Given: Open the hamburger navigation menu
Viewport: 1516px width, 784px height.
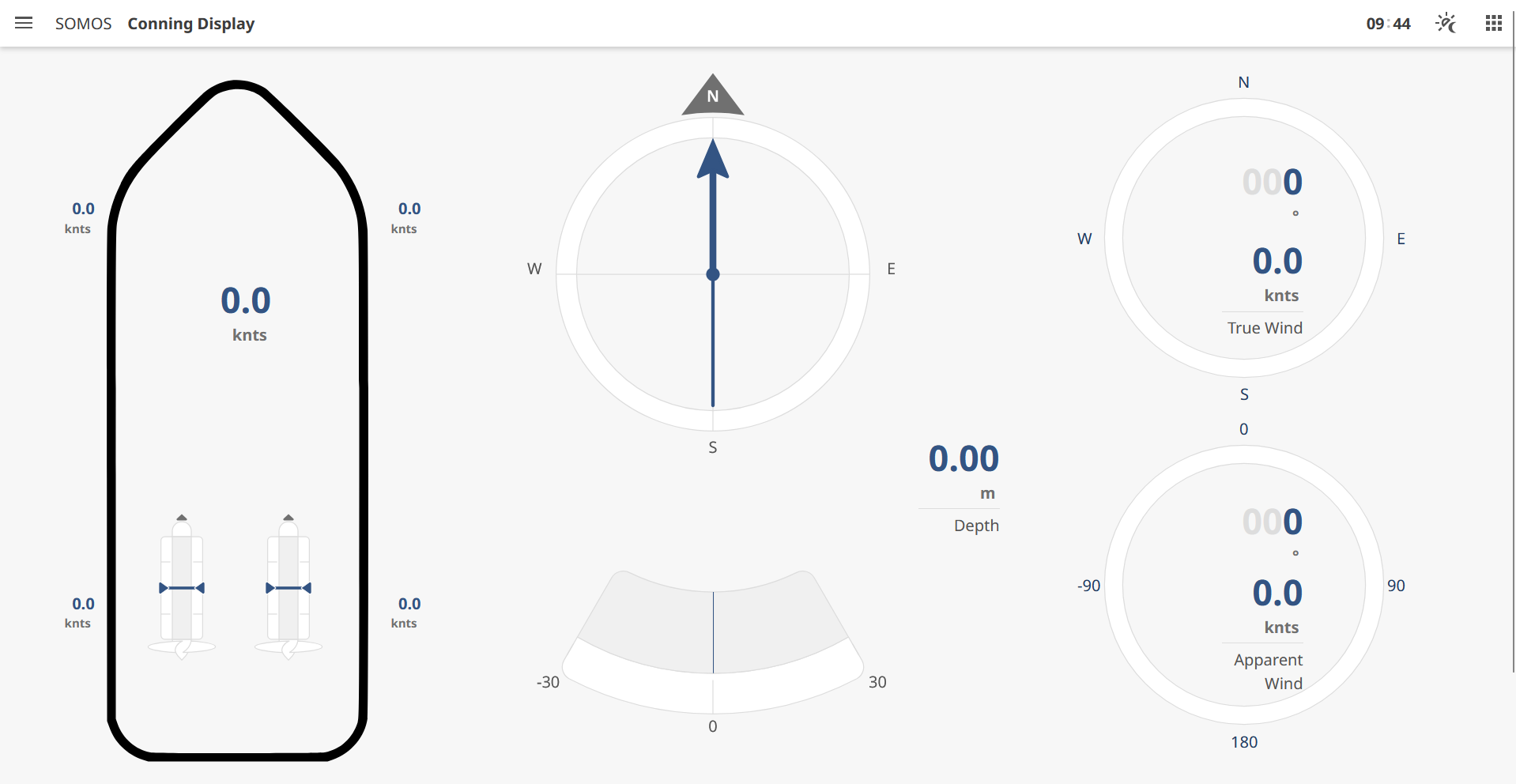Looking at the screenshot, I should [24, 24].
